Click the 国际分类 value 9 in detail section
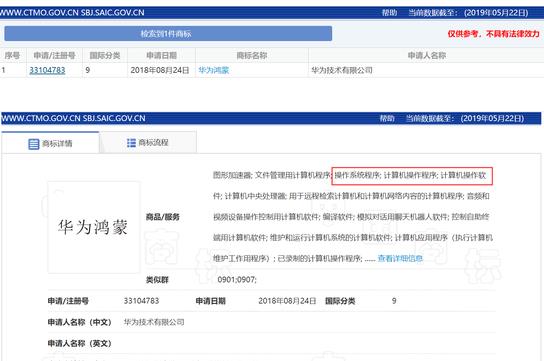Screen dimensions: 544x361 coord(394,301)
